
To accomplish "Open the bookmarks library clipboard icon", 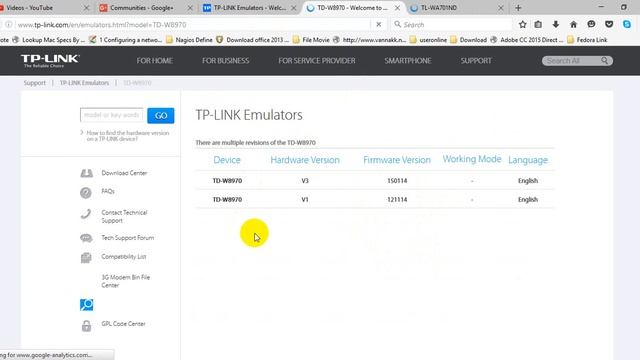I will click(x=538, y=24).
